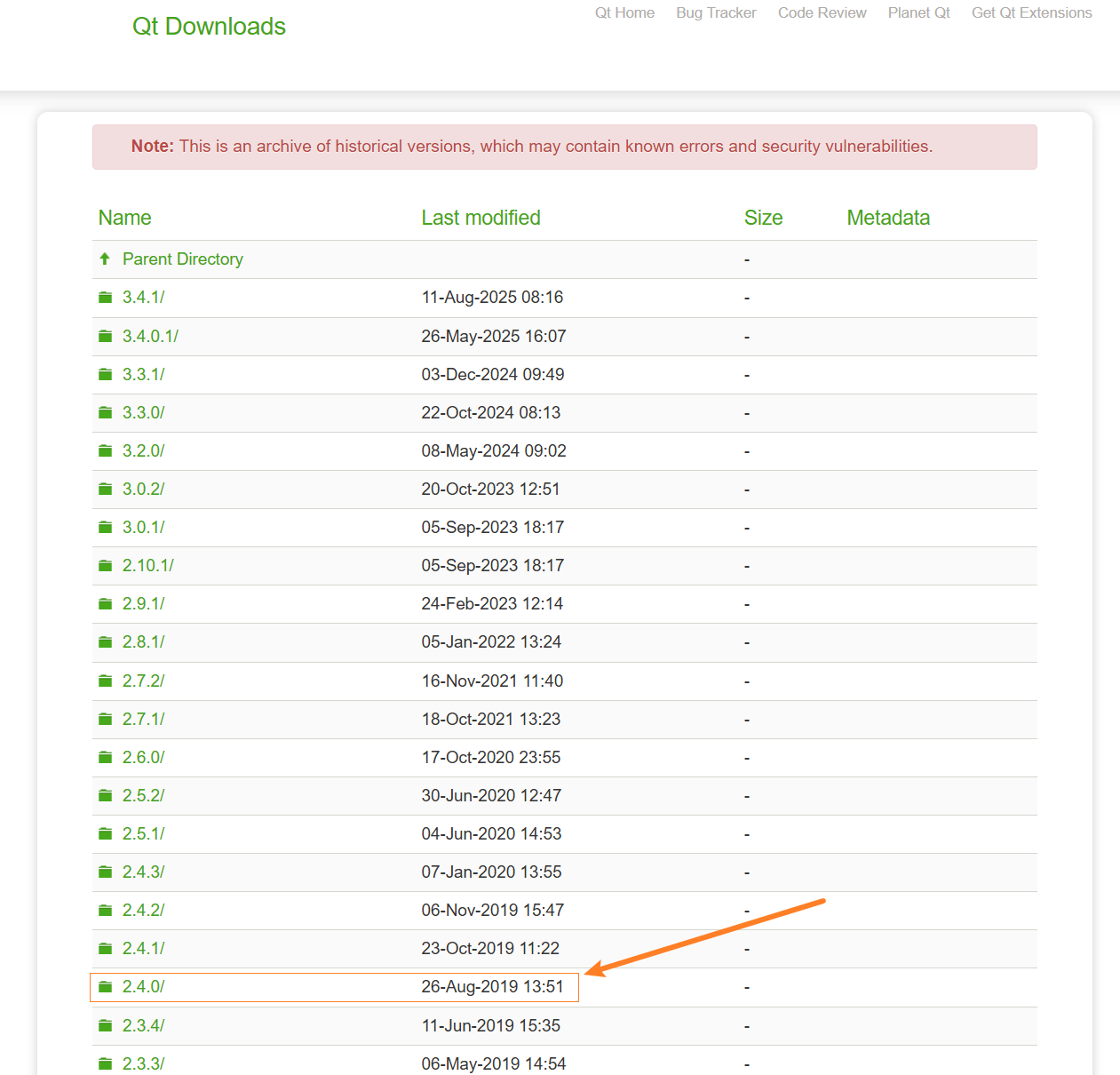Open the 3.4.0.1/ directory link
Screen dimensions: 1120x1075
[x=151, y=336]
